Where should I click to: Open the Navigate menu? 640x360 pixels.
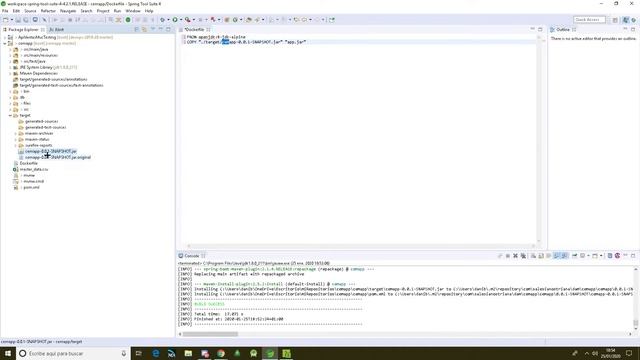click(68, 11)
